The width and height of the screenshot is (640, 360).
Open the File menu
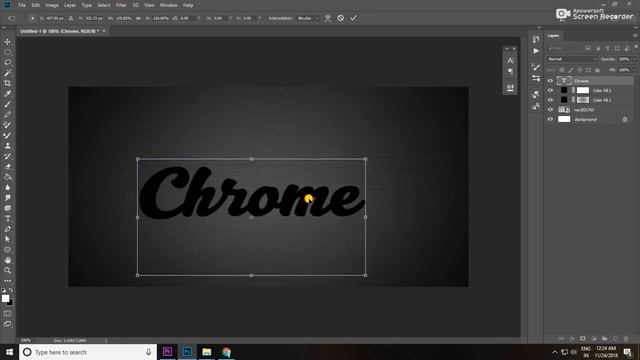(22, 5)
